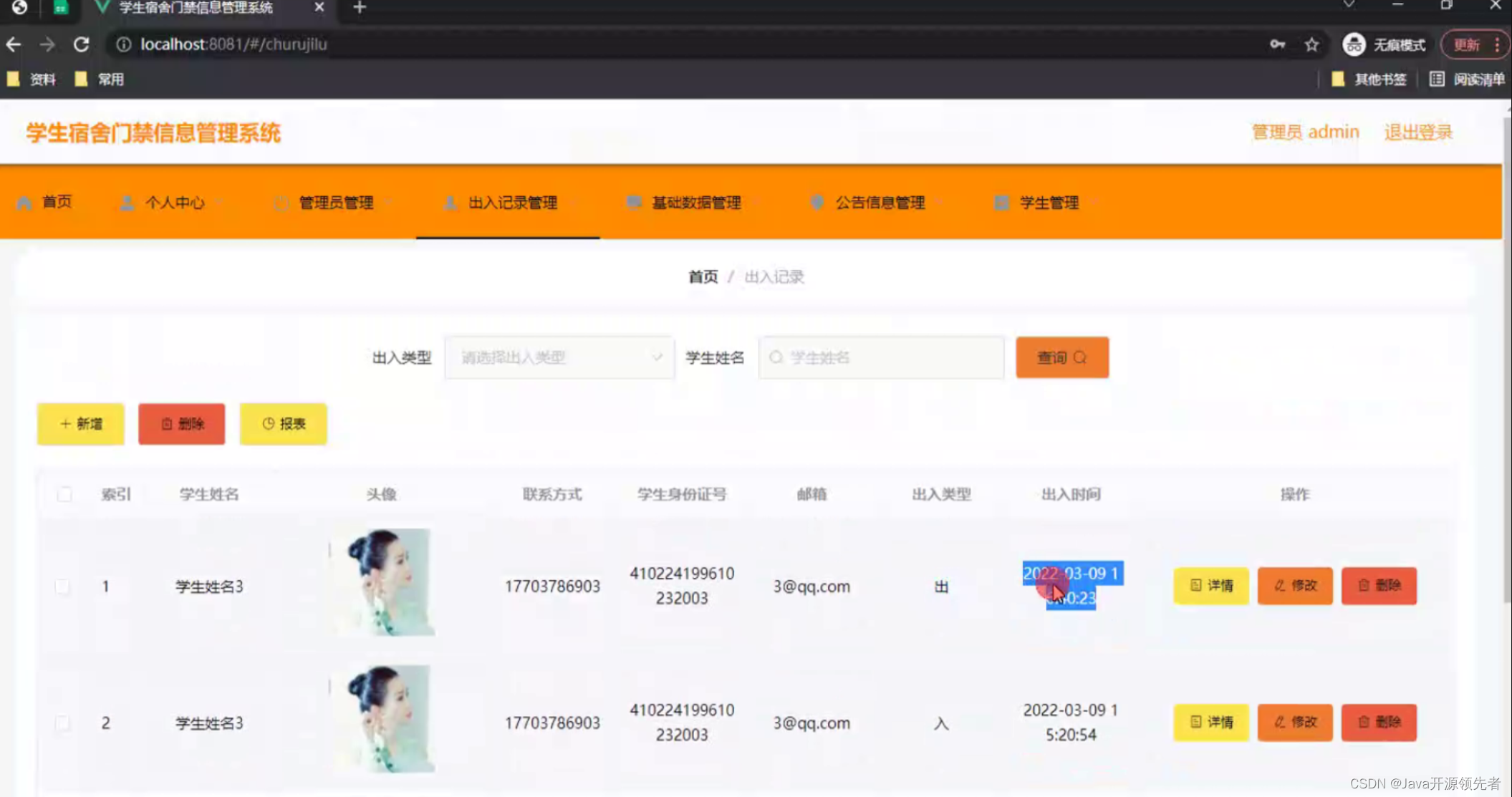Check the checkbox for row 2
Image resolution: width=1512 pixels, height=797 pixels.
click(63, 723)
